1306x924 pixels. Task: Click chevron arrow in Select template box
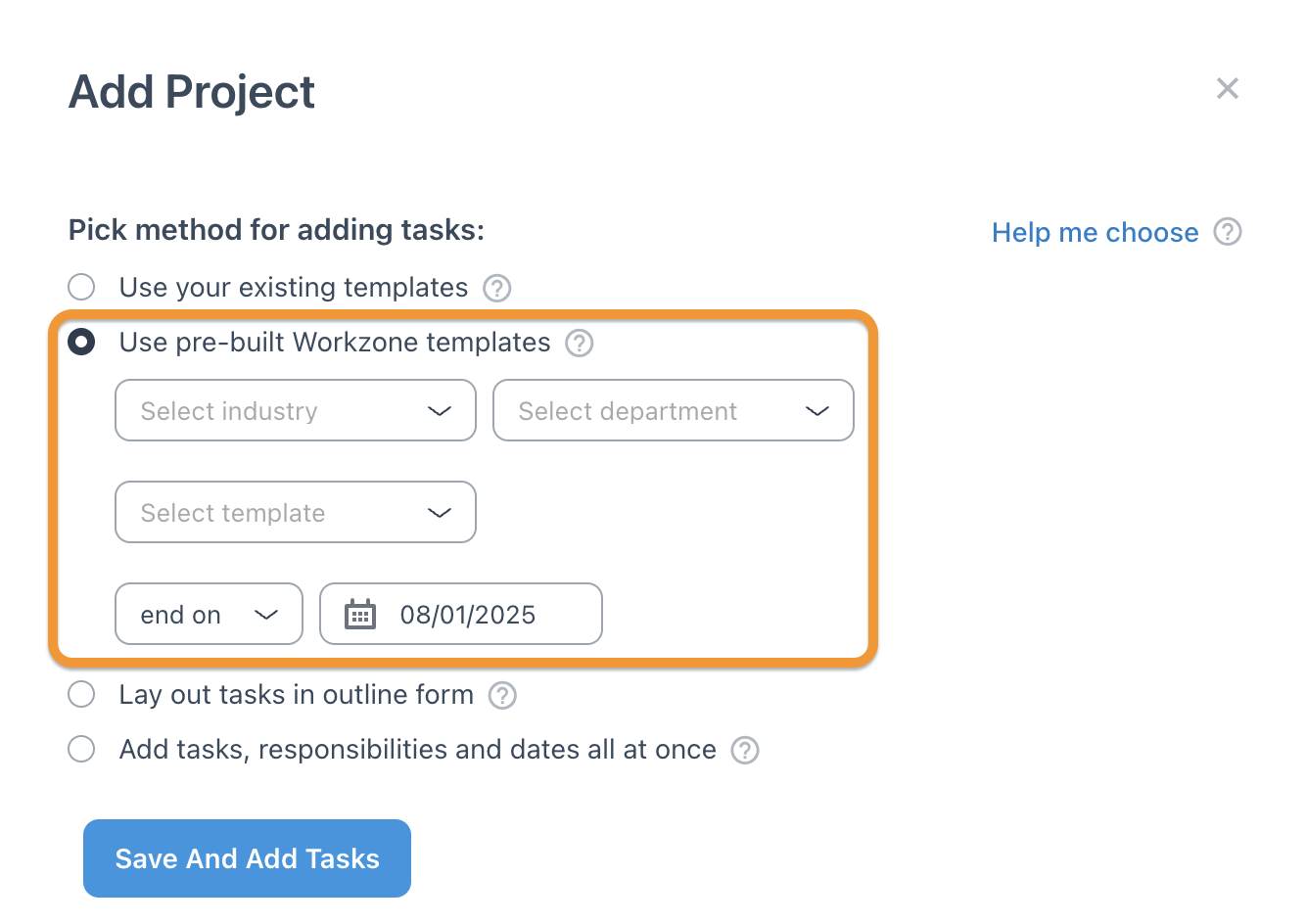click(440, 513)
